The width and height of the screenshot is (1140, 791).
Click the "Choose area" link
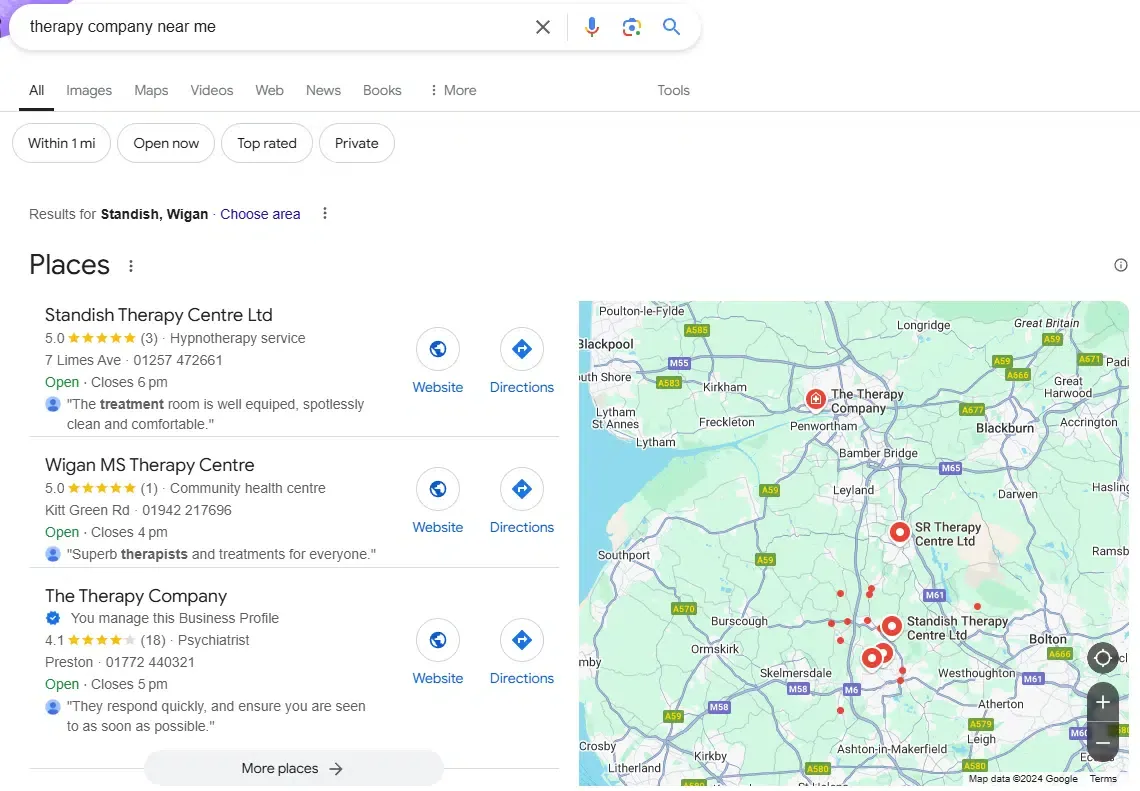(260, 214)
